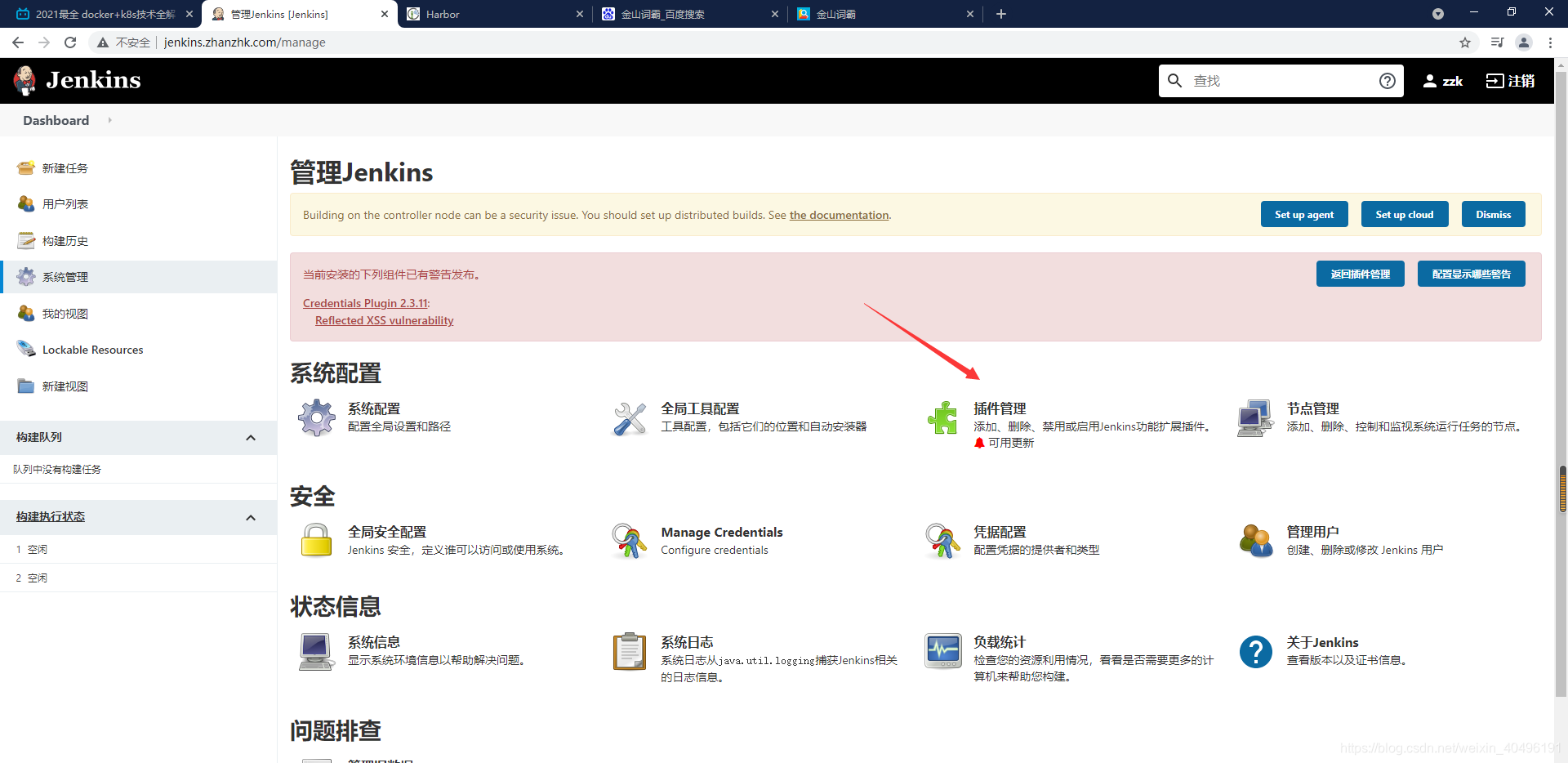Click the 配置显示哪些警告 button
This screenshot has height=763, width=1568.
click(1472, 274)
